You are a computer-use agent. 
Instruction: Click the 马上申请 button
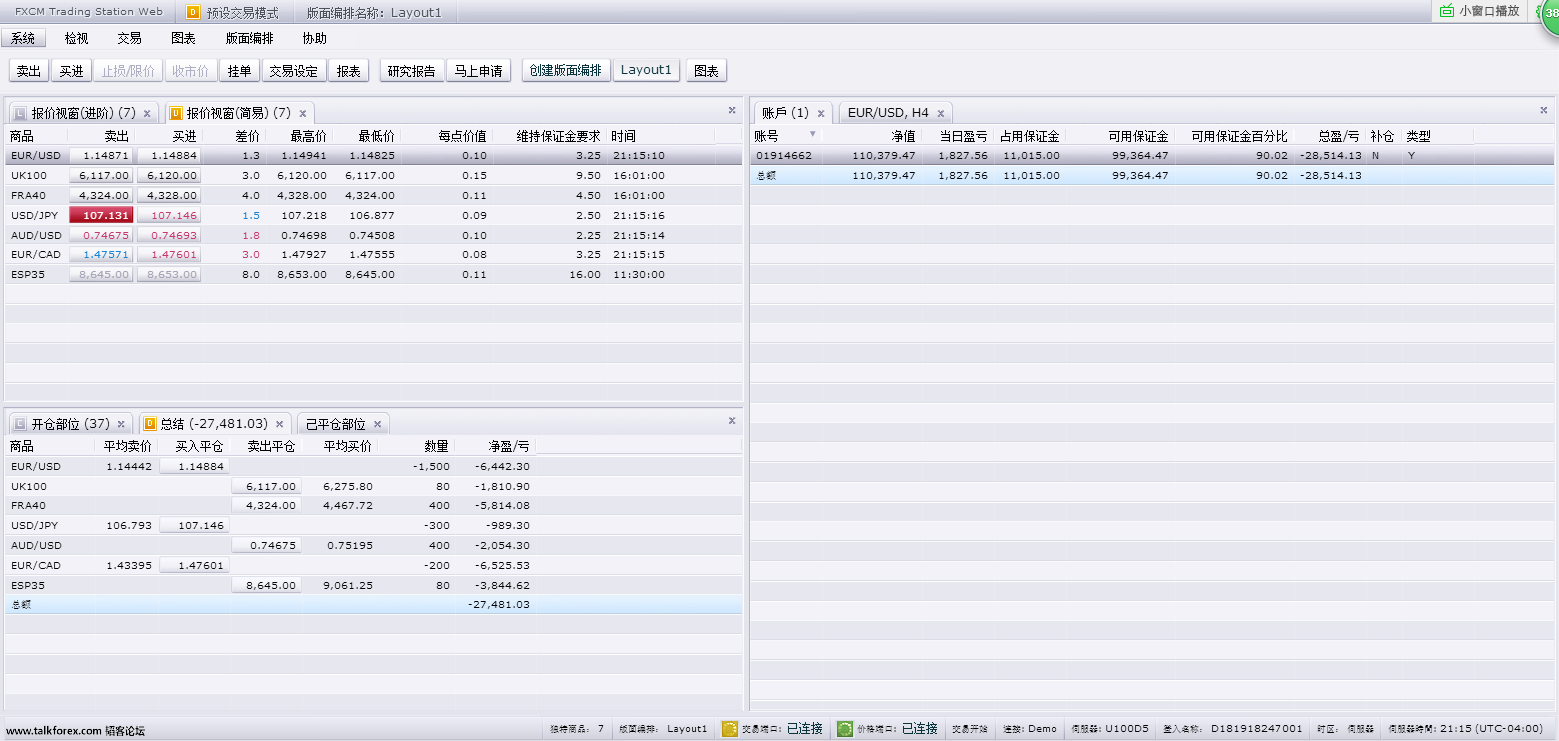coord(478,71)
